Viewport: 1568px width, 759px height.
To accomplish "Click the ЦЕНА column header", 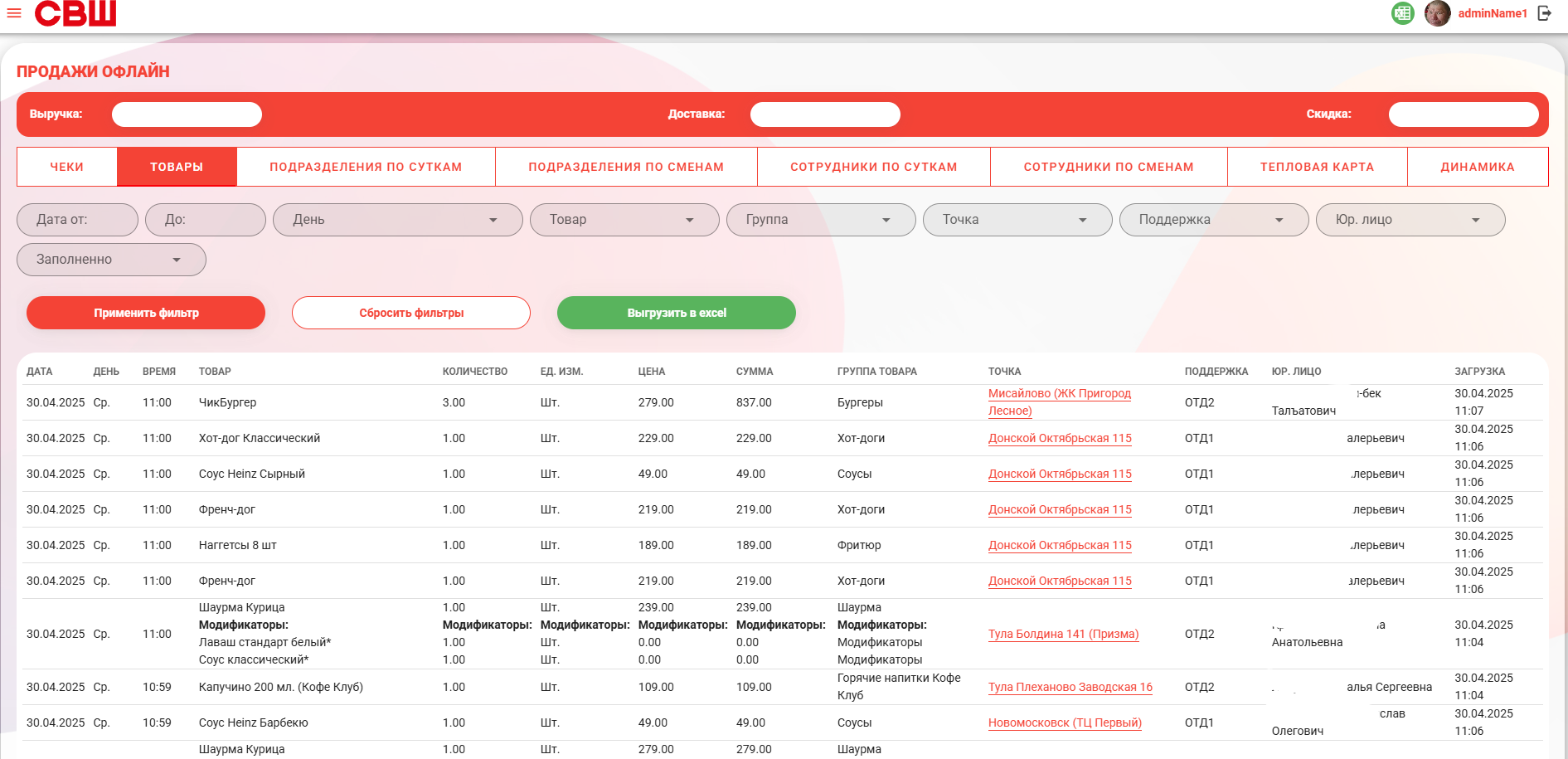I will [x=652, y=372].
